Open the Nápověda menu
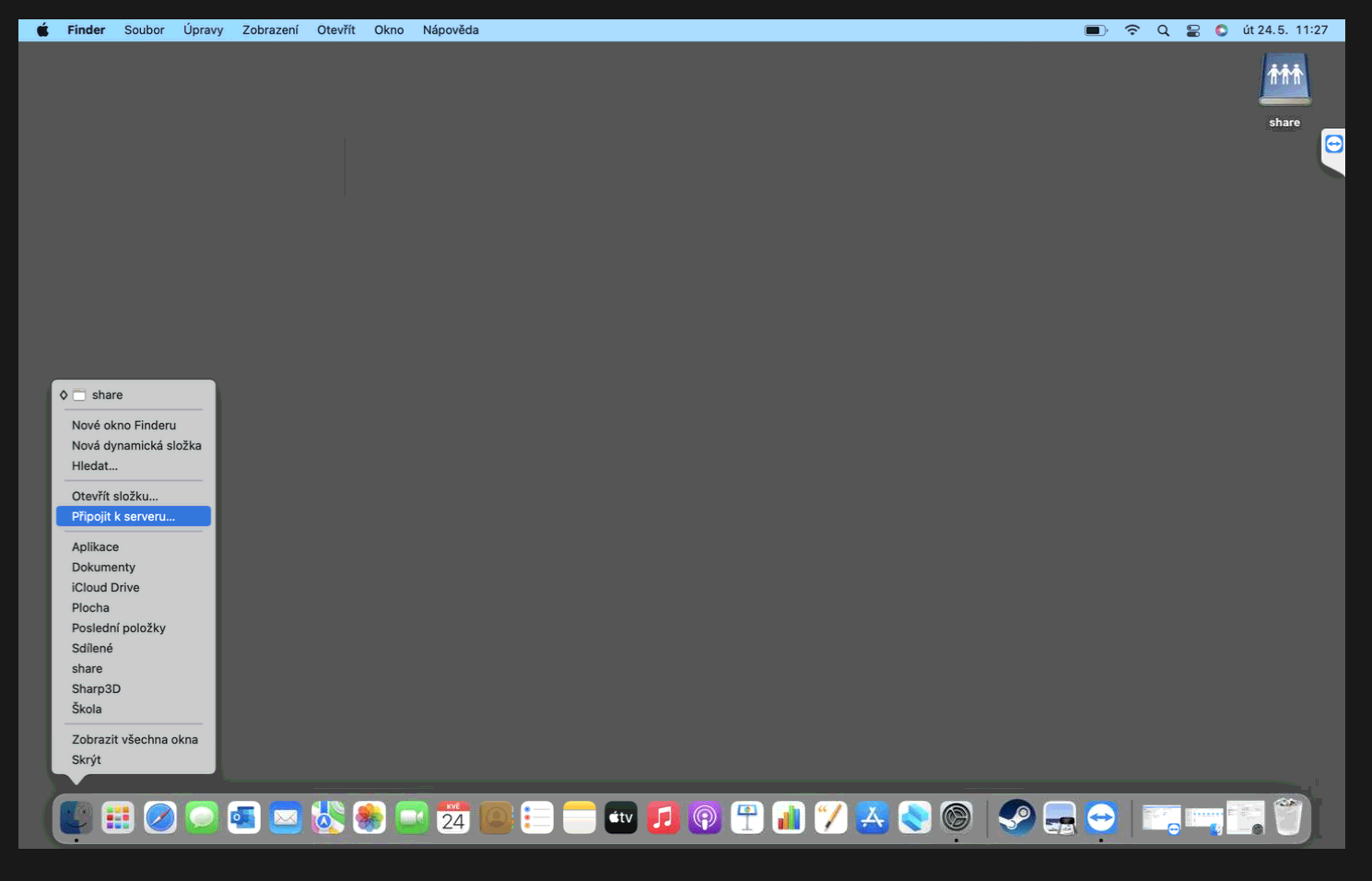The width and height of the screenshot is (1372, 881). (450, 29)
